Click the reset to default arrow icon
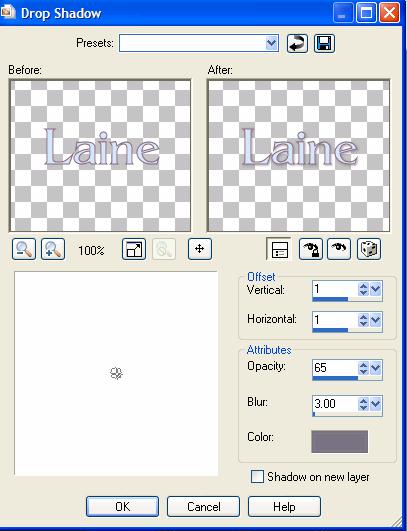Screen dimensions: 407x531 297,43
